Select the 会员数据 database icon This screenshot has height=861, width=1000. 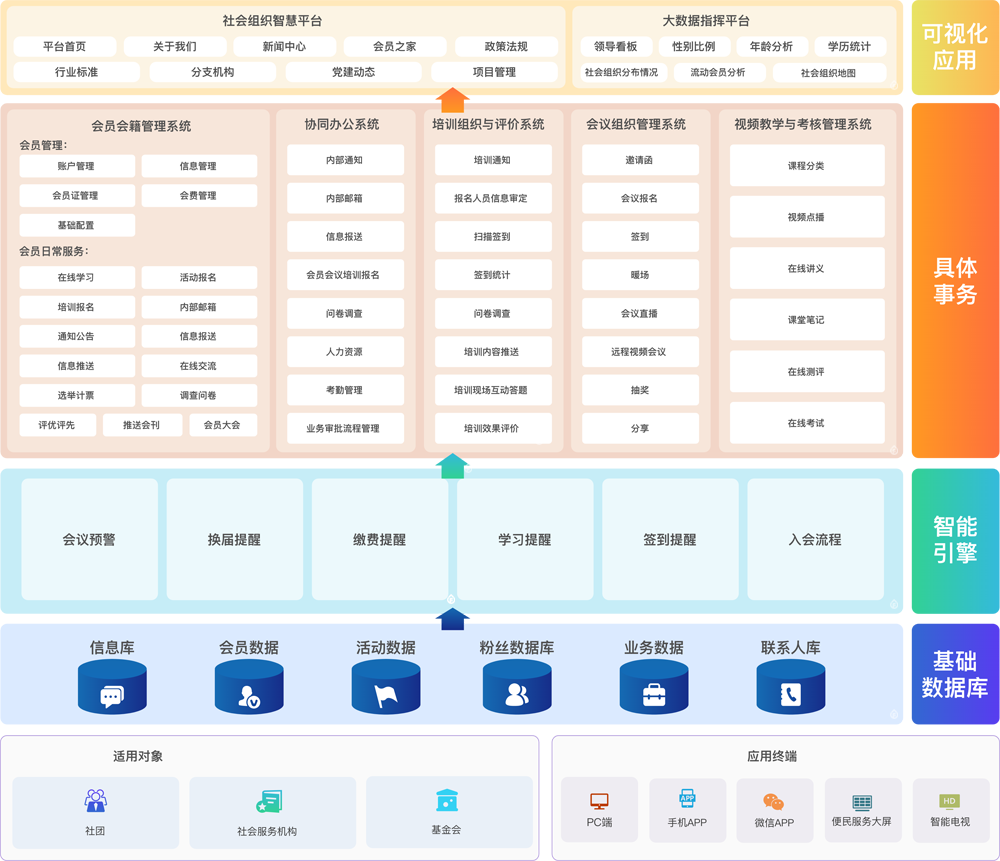tap(249, 687)
